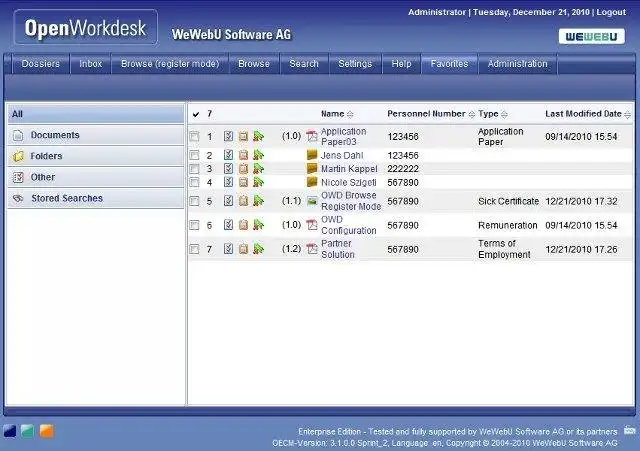Click the clipboard icon for Martin Kappel

[x=243, y=169]
